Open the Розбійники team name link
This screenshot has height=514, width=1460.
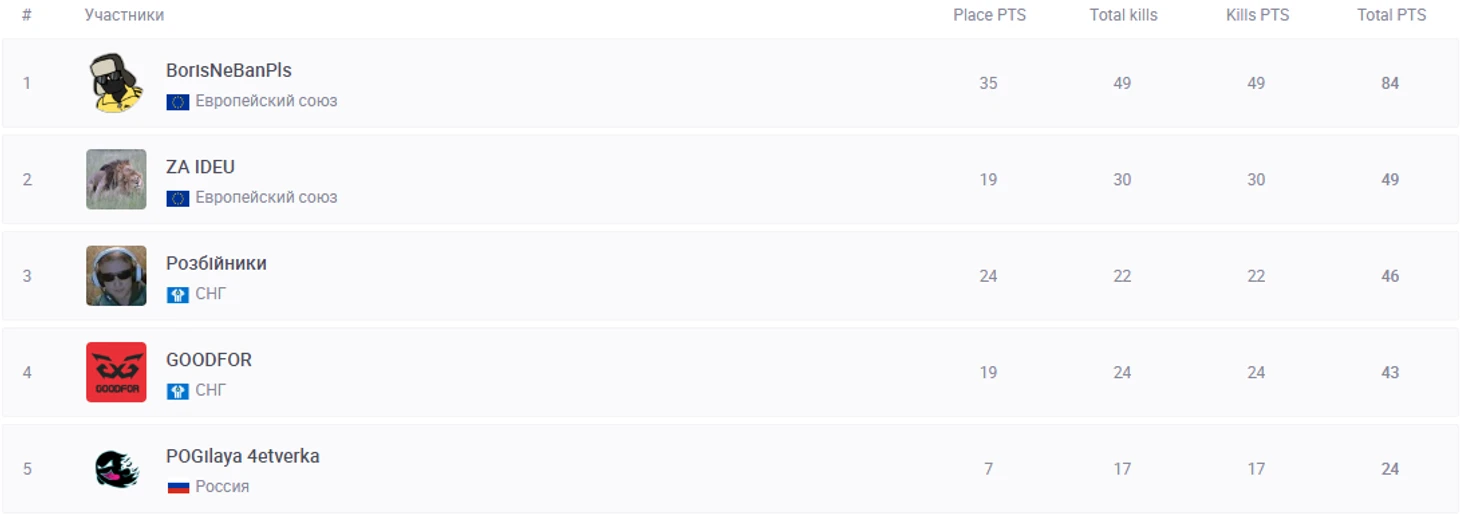pyautogui.click(x=216, y=263)
